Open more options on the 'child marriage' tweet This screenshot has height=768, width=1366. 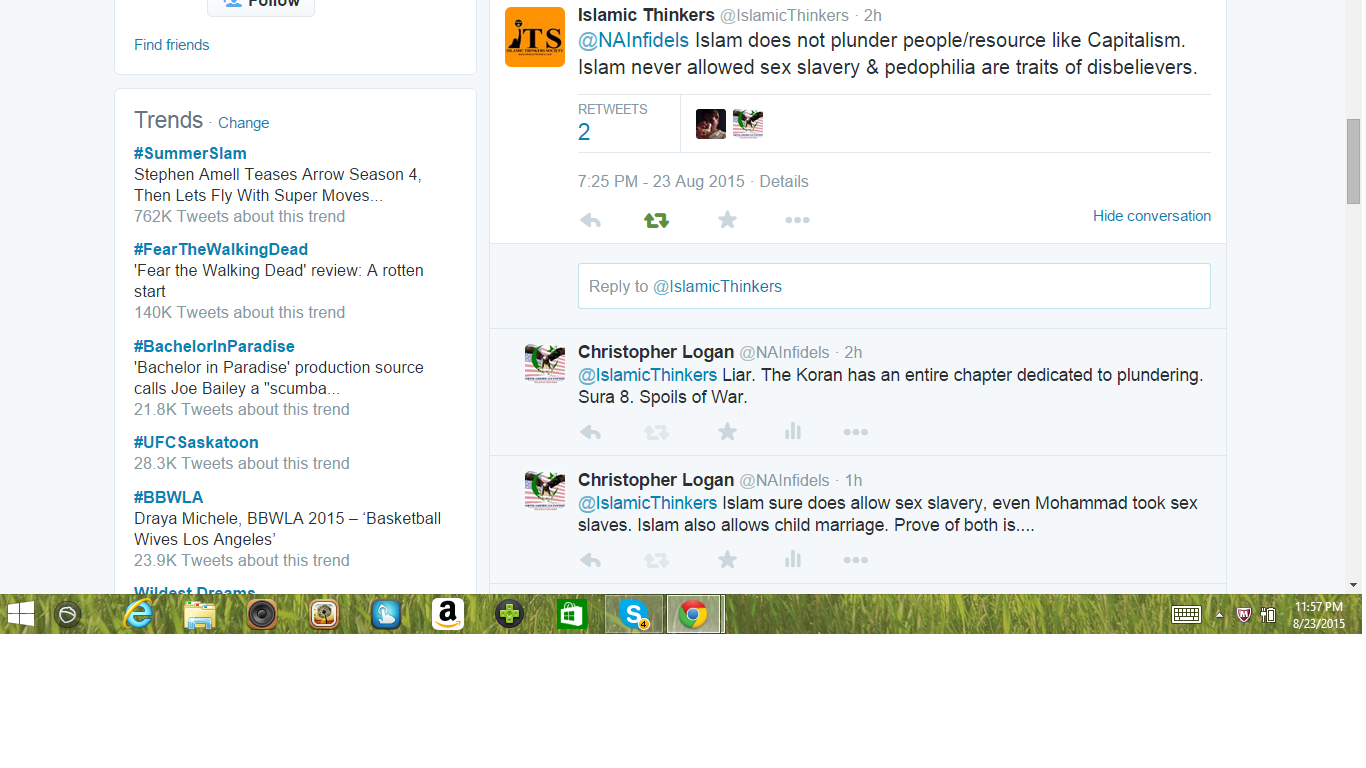855,560
